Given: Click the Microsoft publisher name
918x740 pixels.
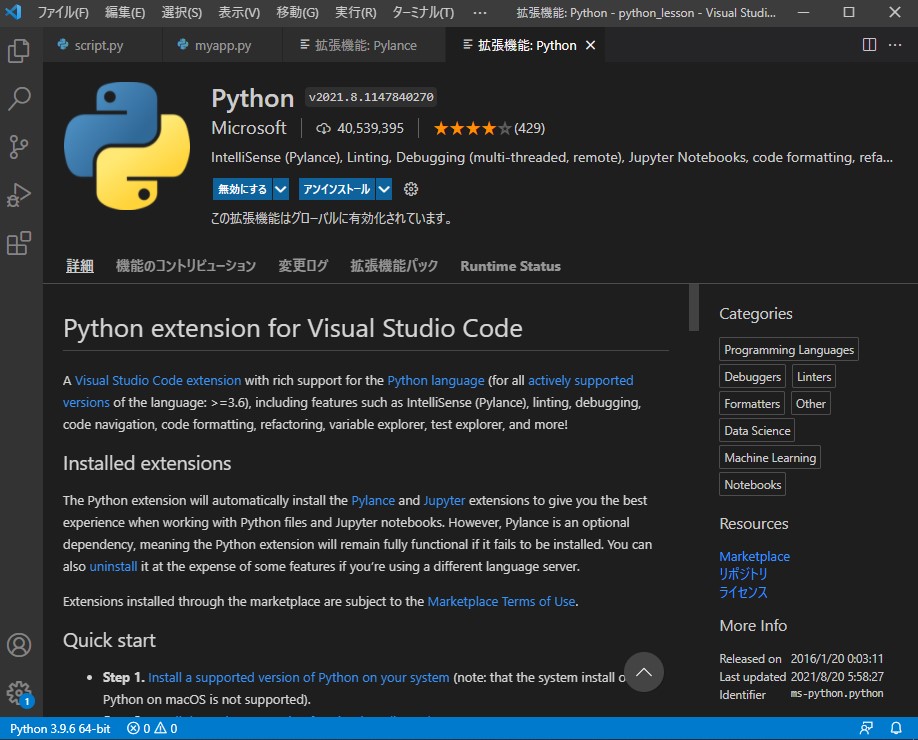Looking at the screenshot, I should (x=249, y=128).
